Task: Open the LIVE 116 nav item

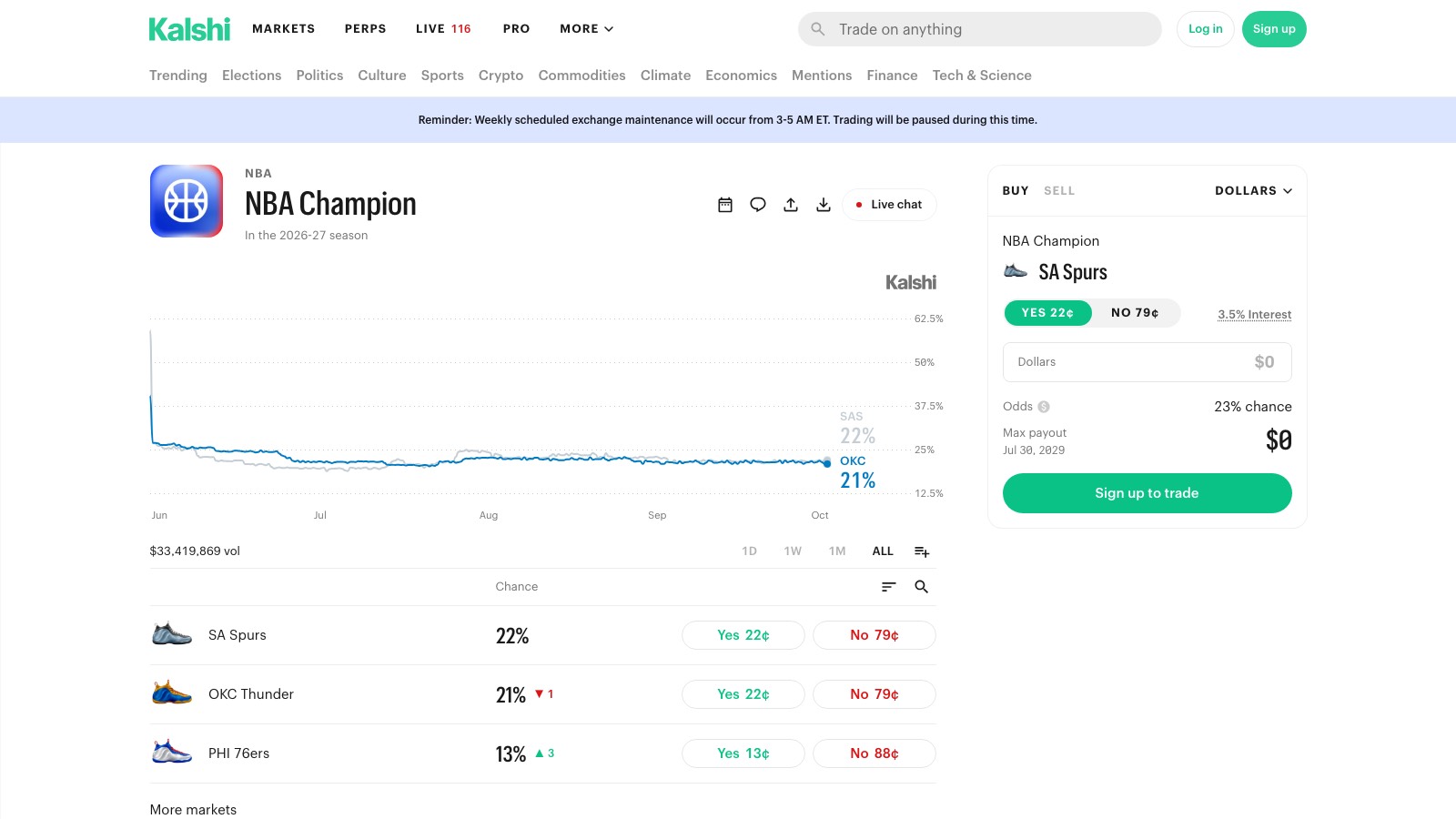Action: (443, 29)
